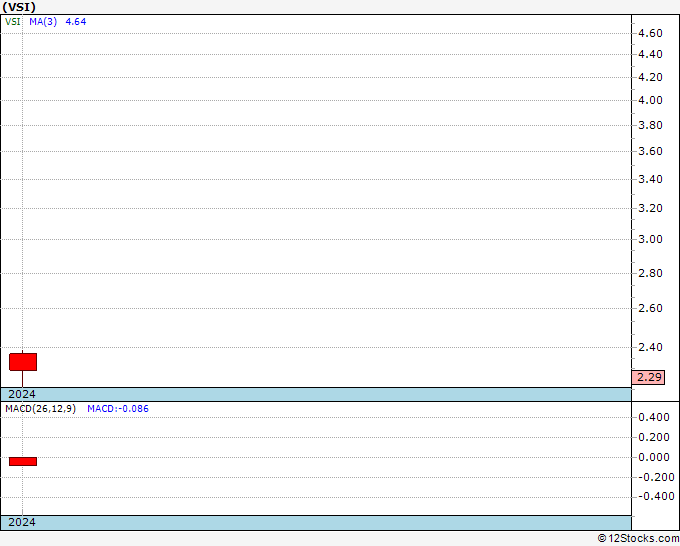Click the red VSI candlestick body
This screenshot has height=546, width=680.
coord(23,362)
